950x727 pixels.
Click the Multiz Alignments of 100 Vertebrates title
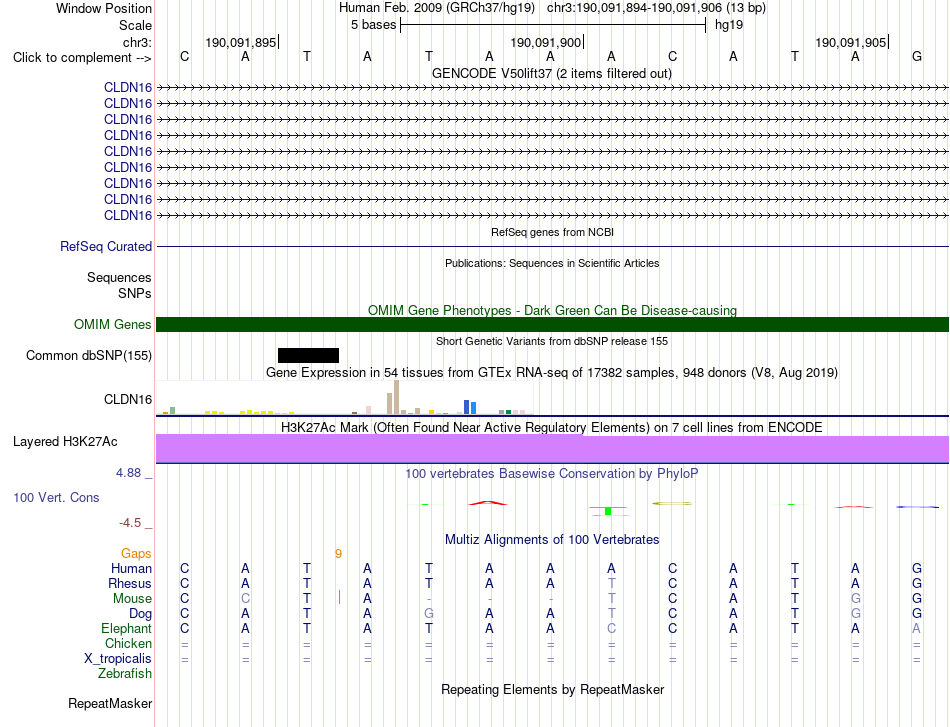point(552,540)
